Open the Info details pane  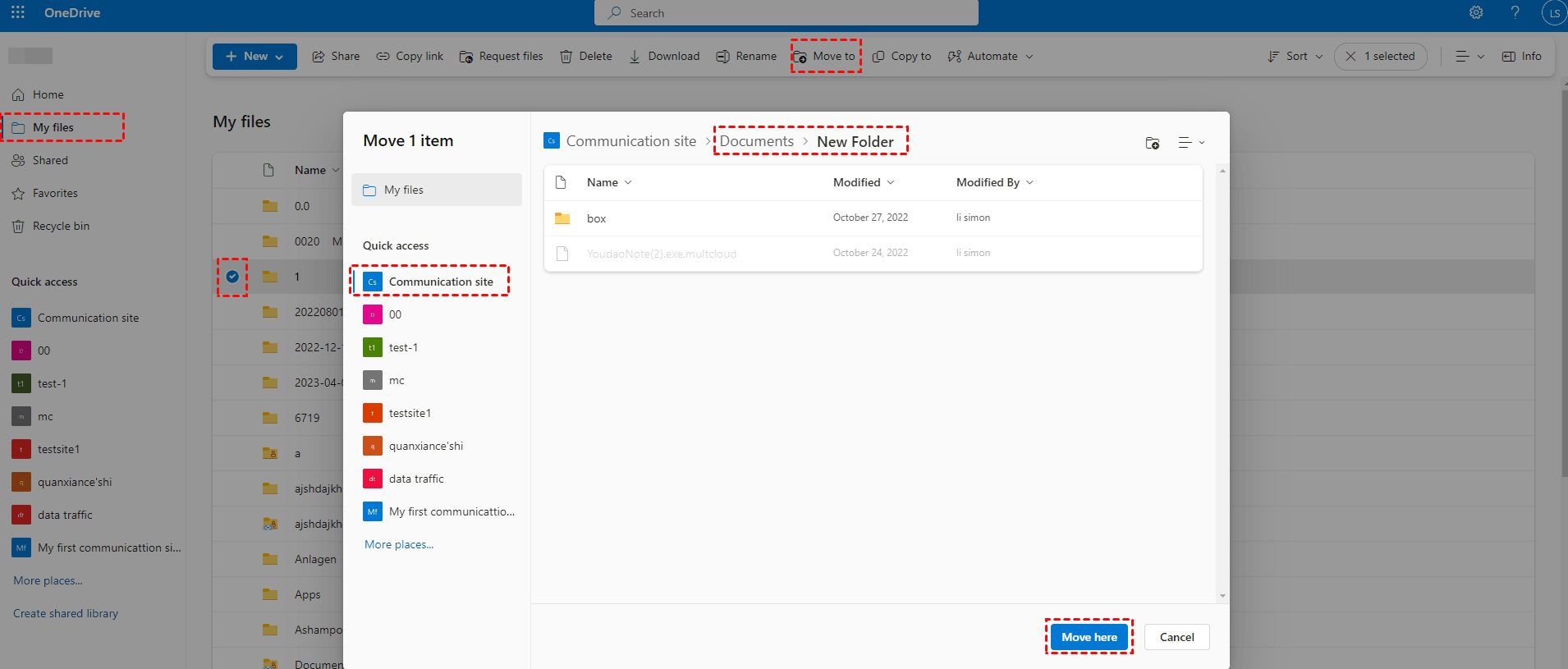click(x=1521, y=57)
